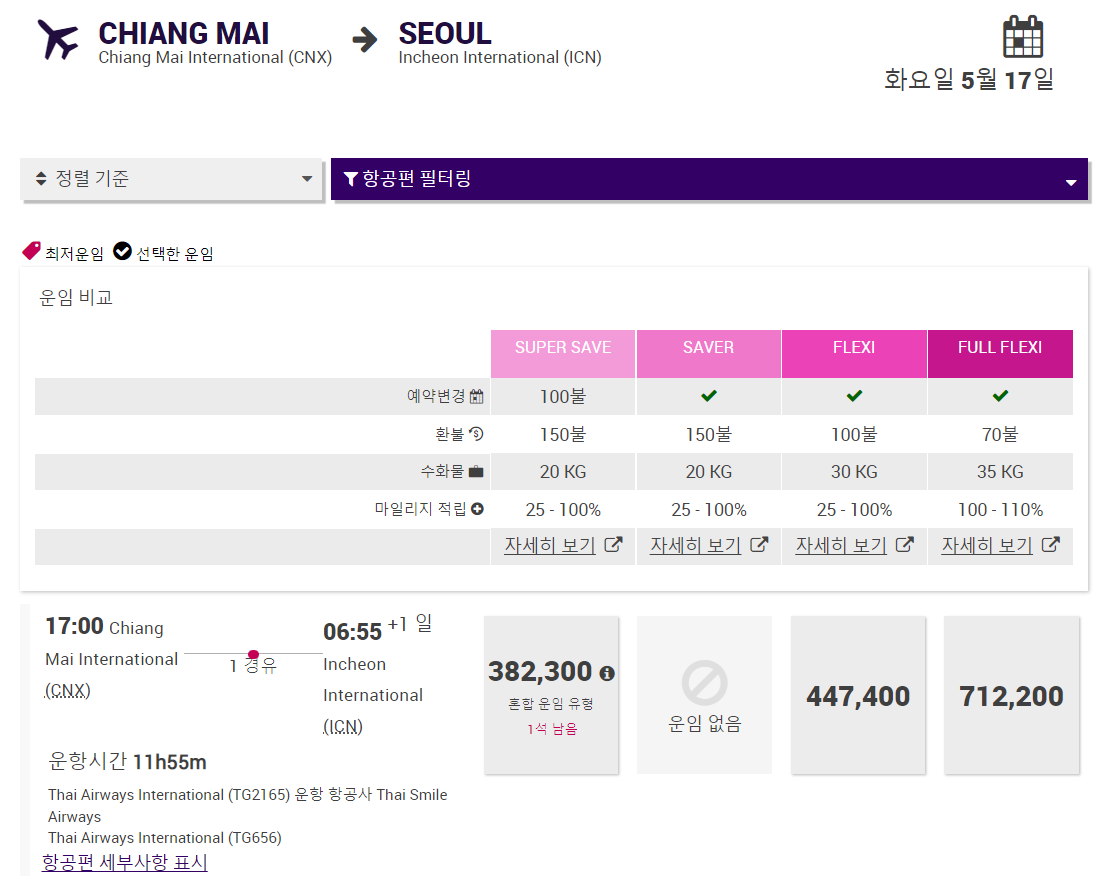Click the calendar icon beside 예약변경
This screenshot has width=1096, height=876.
tap(477, 396)
